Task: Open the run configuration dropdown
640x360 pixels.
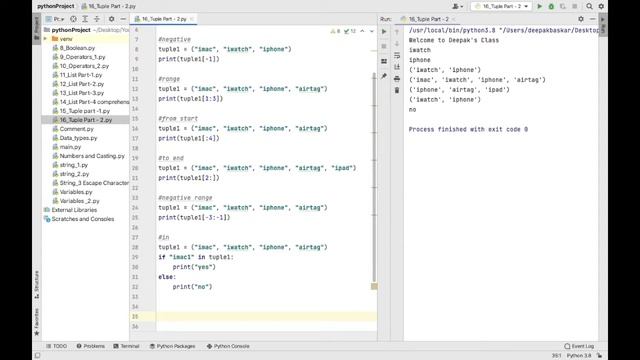Action: 501,7
